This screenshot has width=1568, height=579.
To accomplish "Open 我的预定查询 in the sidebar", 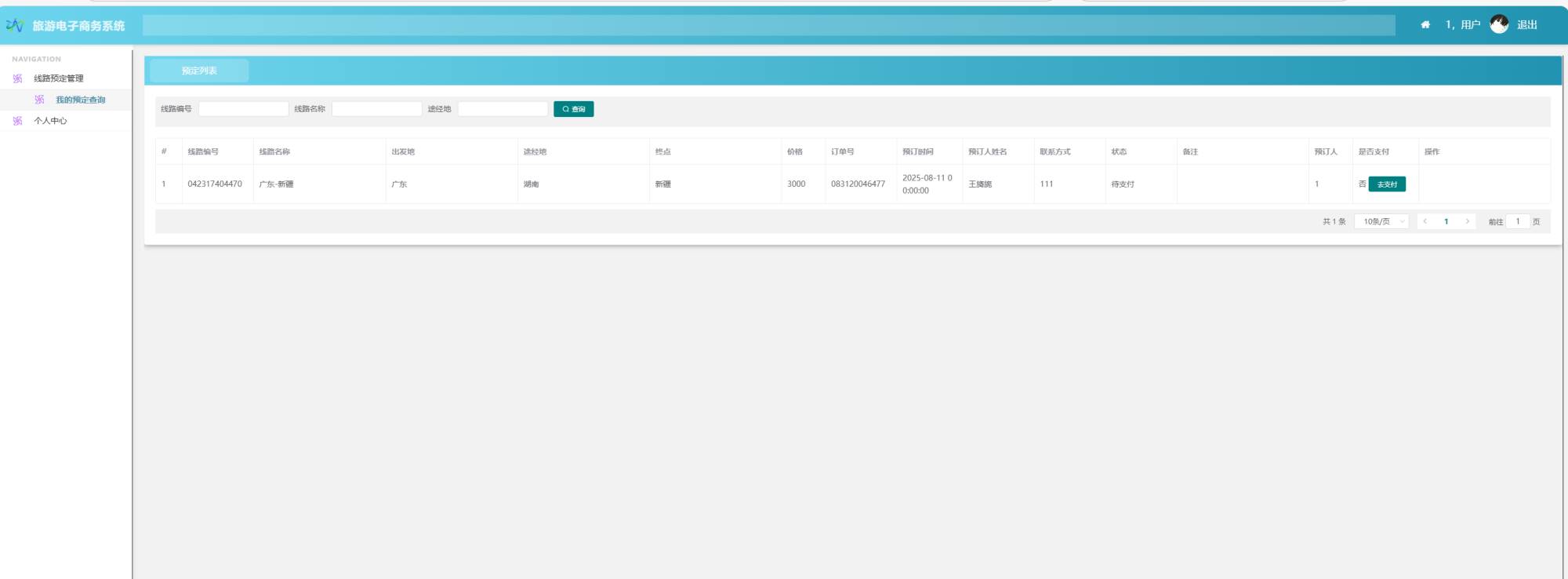I will (x=80, y=100).
